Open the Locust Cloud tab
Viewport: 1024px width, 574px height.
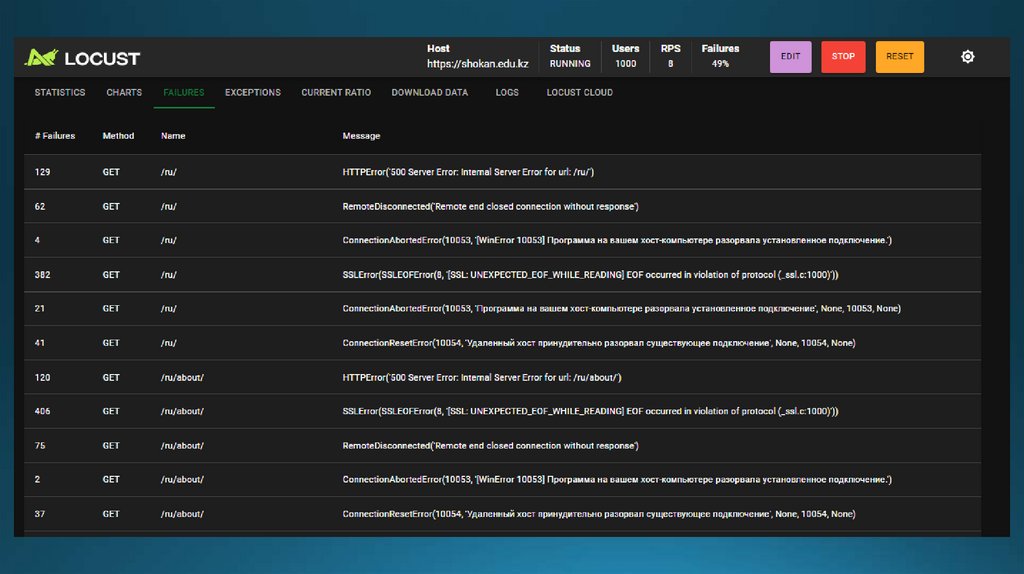coord(579,93)
